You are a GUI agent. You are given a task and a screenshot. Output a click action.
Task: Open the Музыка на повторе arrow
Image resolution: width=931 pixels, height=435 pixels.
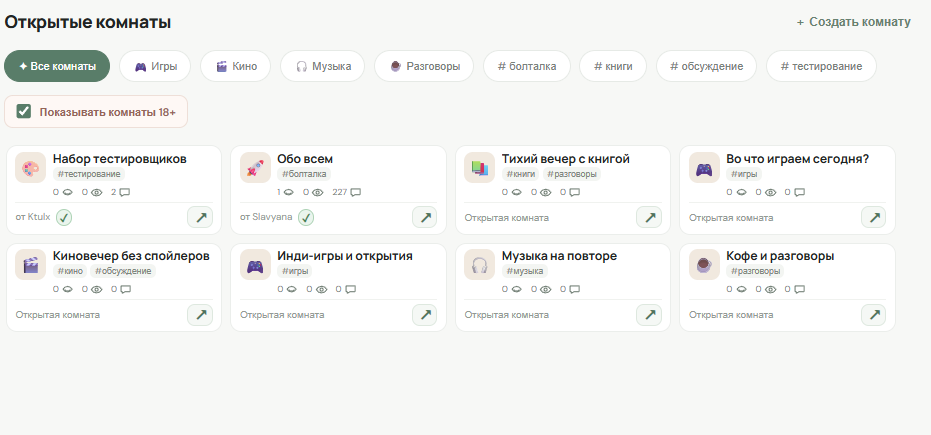[x=649, y=315]
